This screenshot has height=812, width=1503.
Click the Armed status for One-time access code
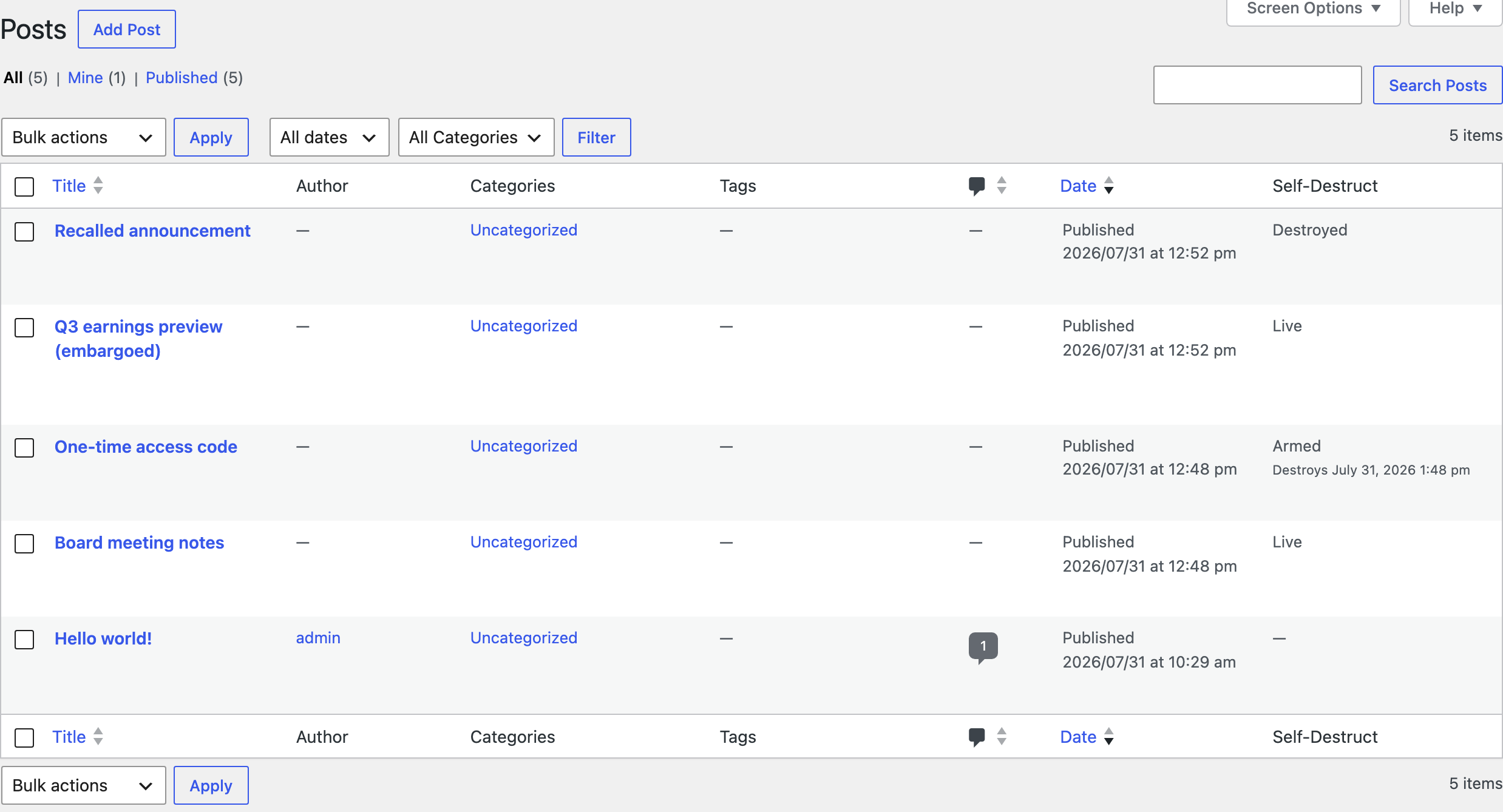coord(1297,446)
